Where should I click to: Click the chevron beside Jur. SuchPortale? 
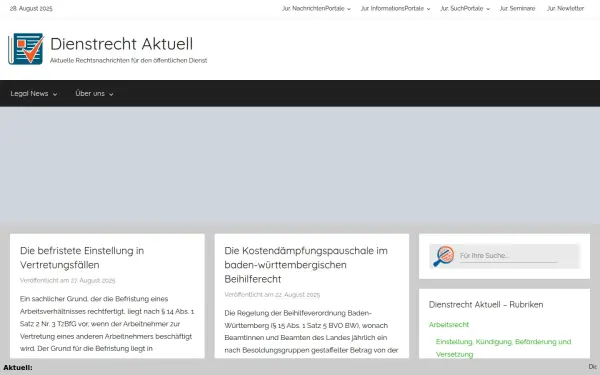pyautogui.click(x=488, y=9)
